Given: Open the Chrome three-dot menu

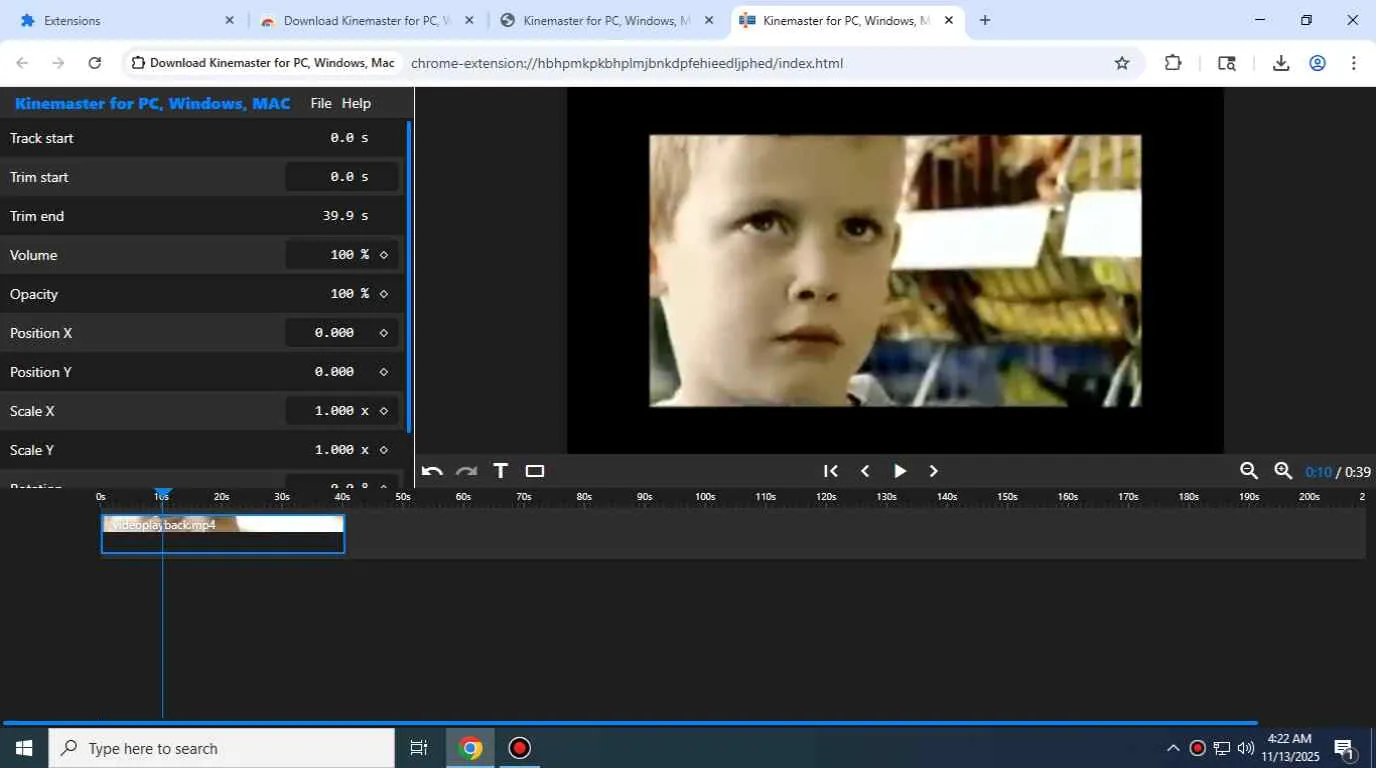Looking at the screenshot, I should (1354, 63).
